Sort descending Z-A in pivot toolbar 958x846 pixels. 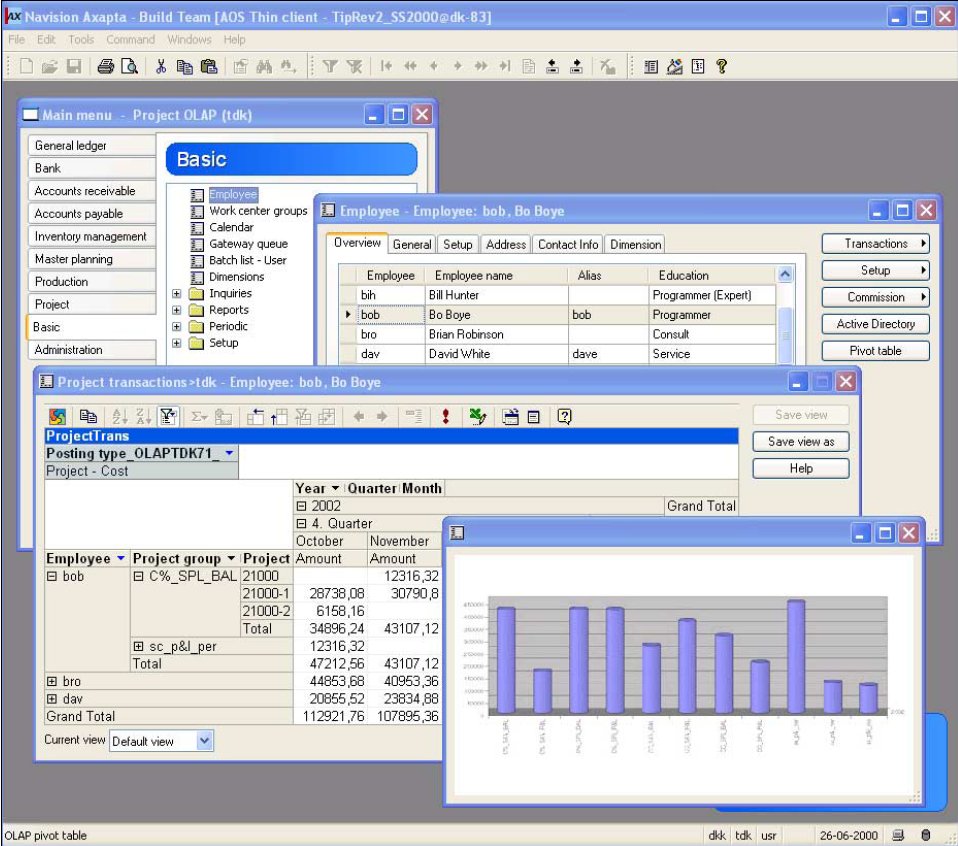[x=144, y=417]
